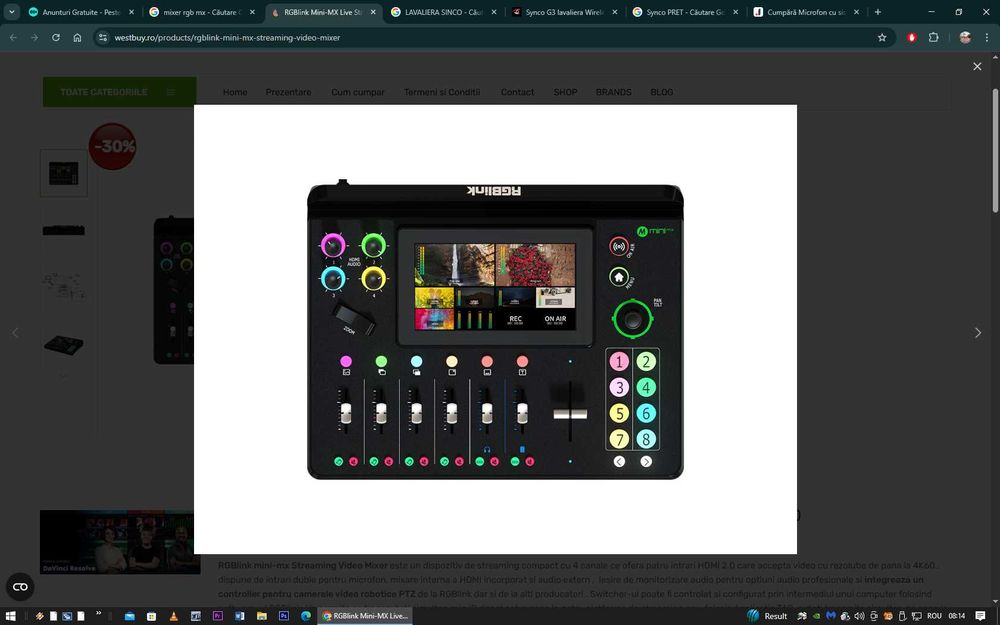Viewport: 1000px width, 625px height.
Task: Switch to the Synco G3 lavaliera tab
Action: click(564, 12)
